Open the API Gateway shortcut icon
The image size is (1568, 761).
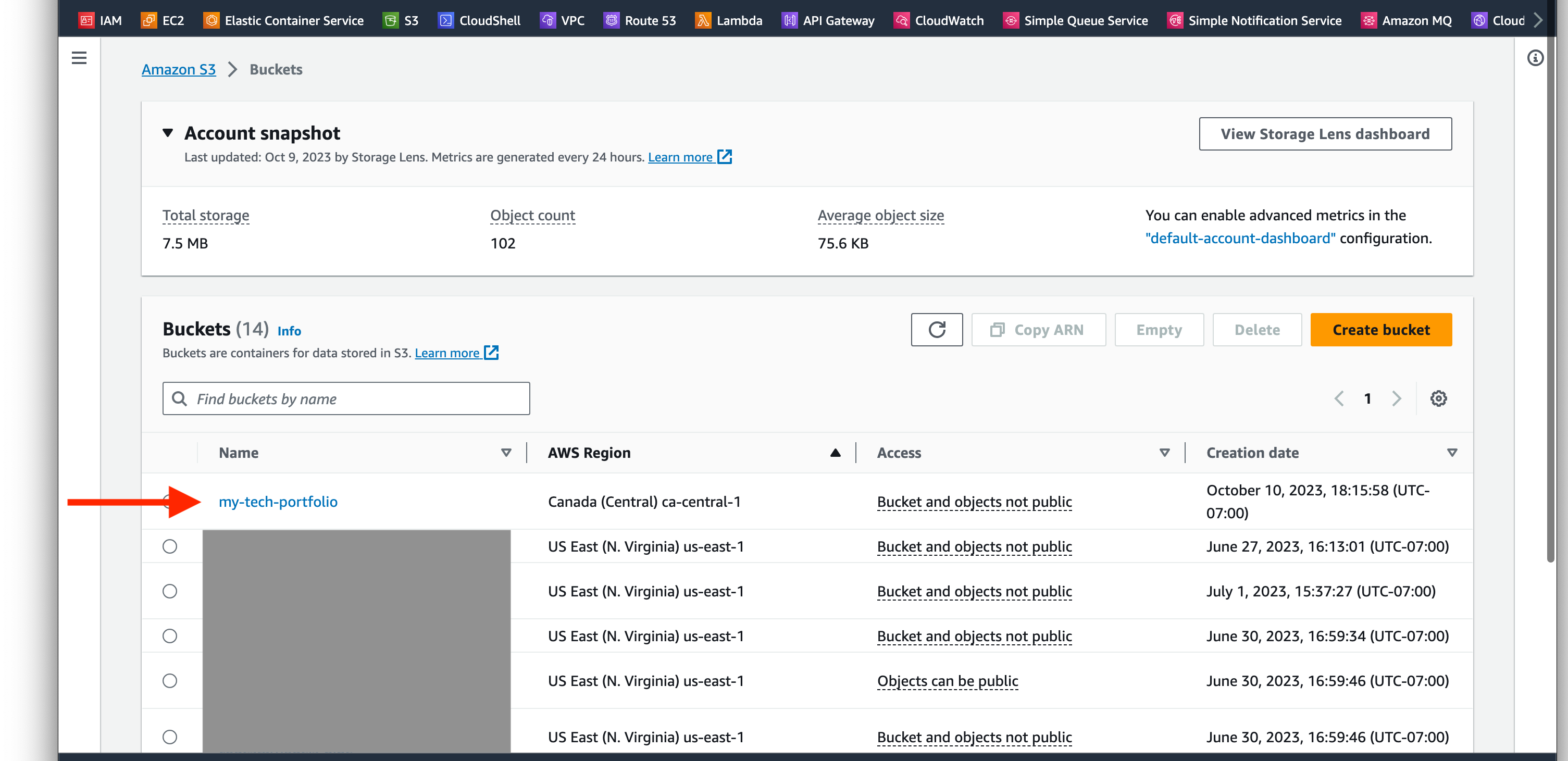click(x=790, y=20)
